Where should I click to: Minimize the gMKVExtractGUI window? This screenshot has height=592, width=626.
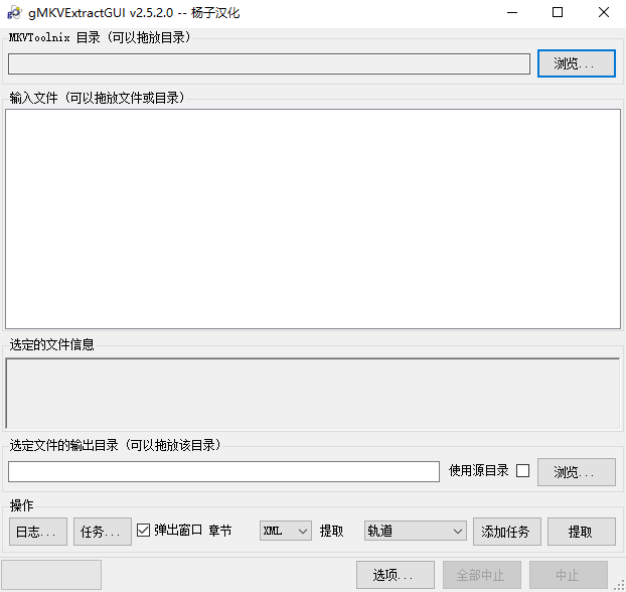tap(510, 13)
